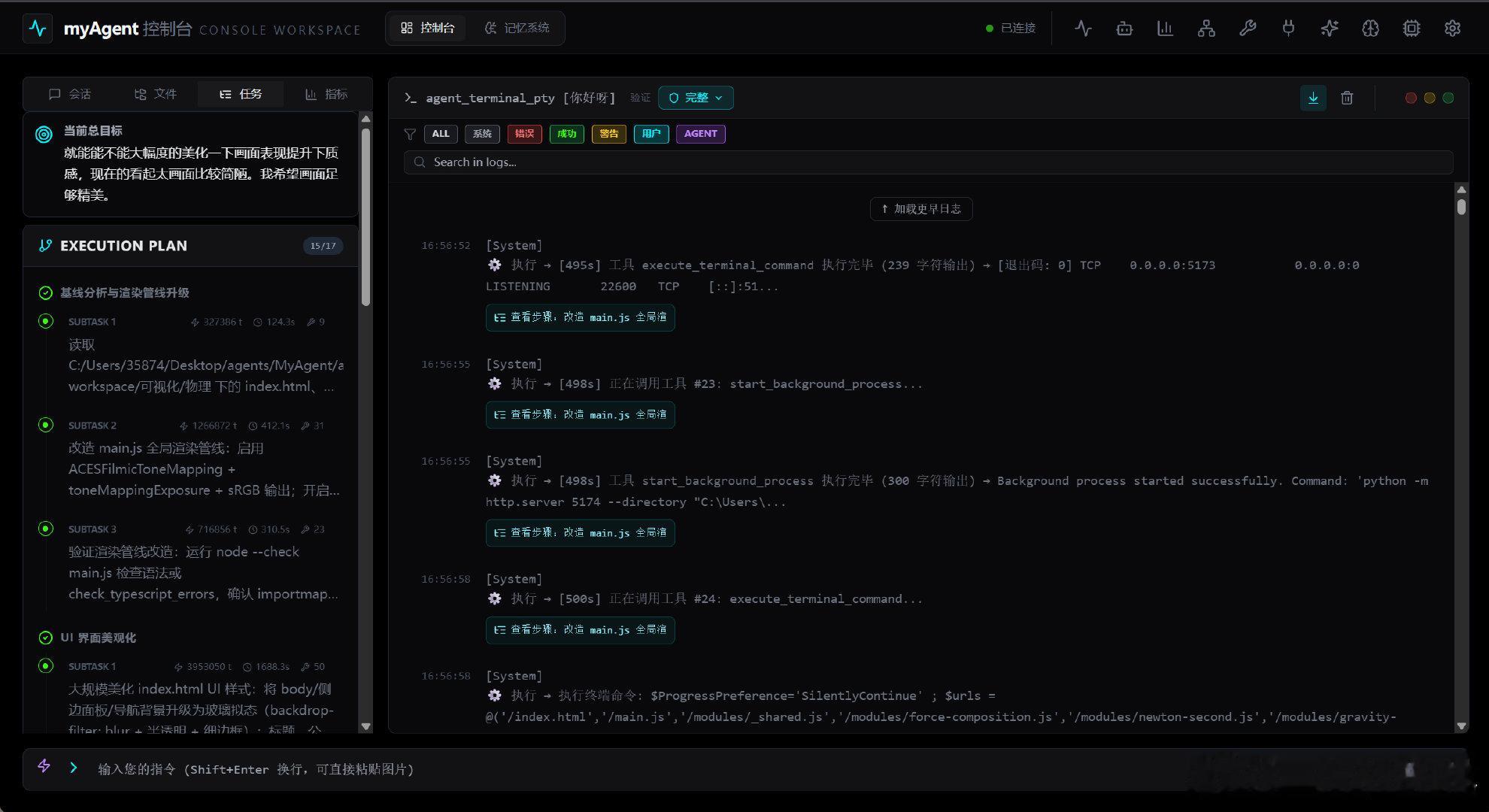Open the 会话 tab
Viewport: 1489px width, 812px height.
coord(69,94)
